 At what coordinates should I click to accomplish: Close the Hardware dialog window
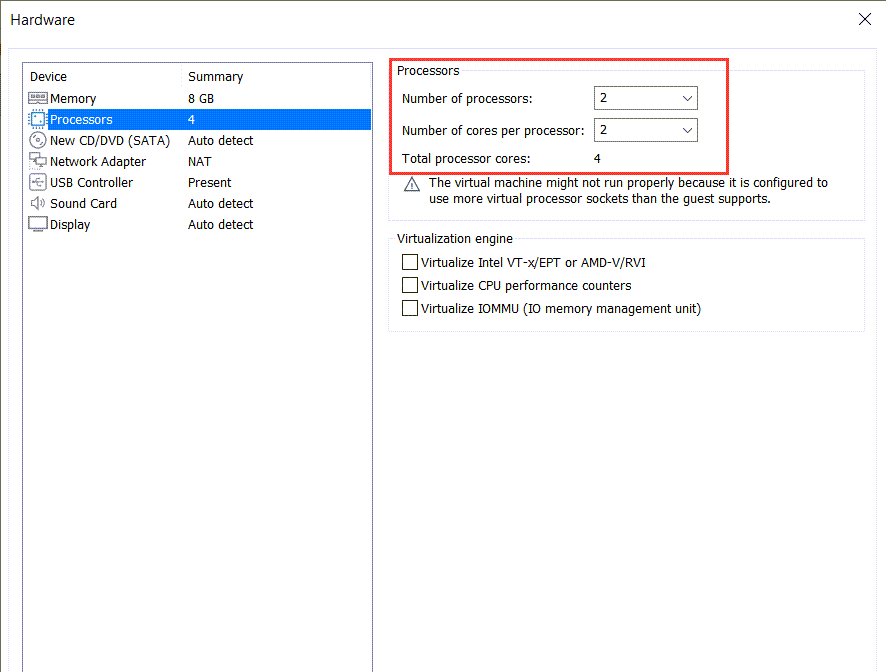tap(865, 19)
